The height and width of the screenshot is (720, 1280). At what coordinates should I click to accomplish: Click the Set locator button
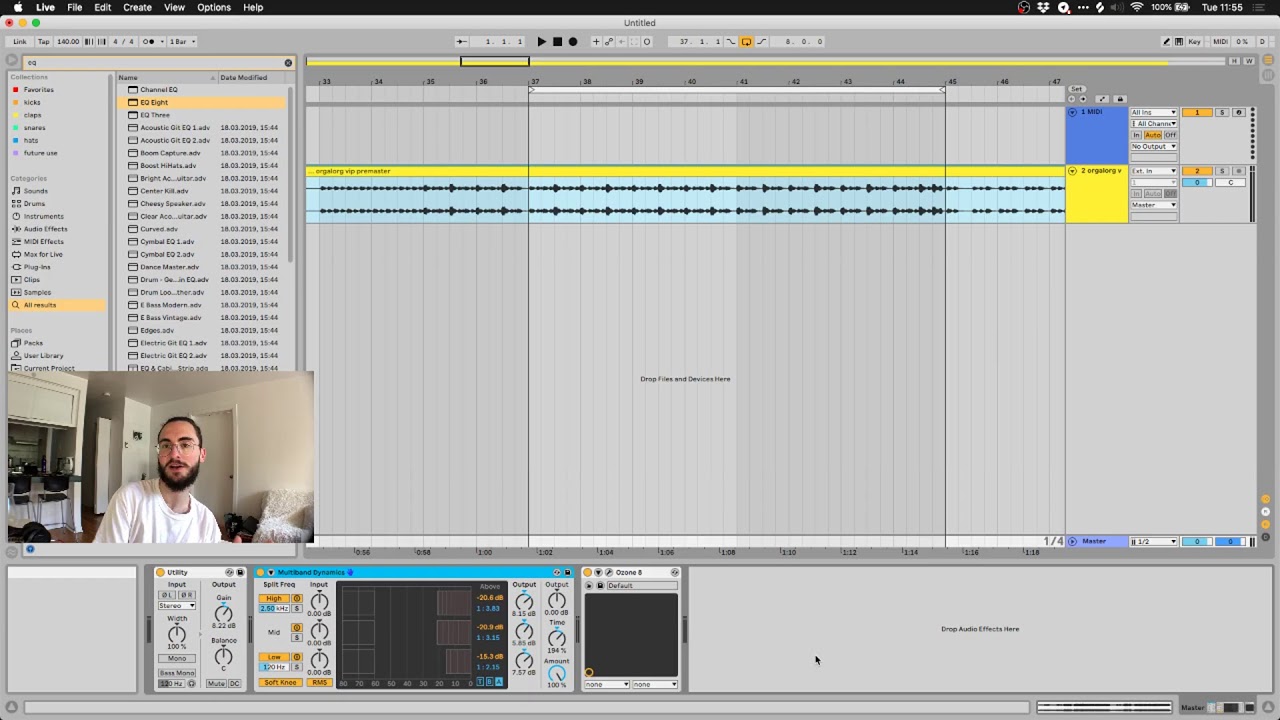click(x=1076, y=89)
